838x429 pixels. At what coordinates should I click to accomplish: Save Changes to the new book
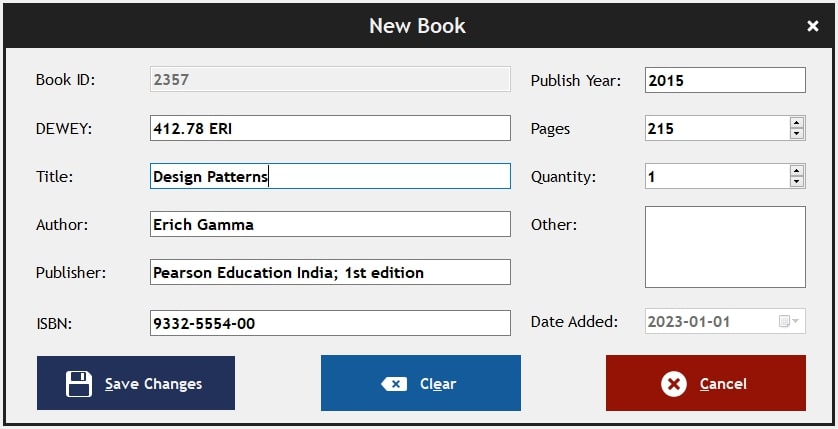click(x=136, y=383)
